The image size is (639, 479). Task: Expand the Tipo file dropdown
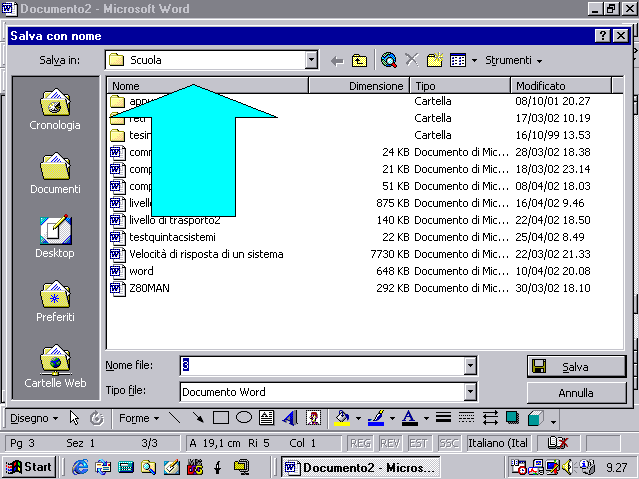pyautogui.click(x=470, y=392)
